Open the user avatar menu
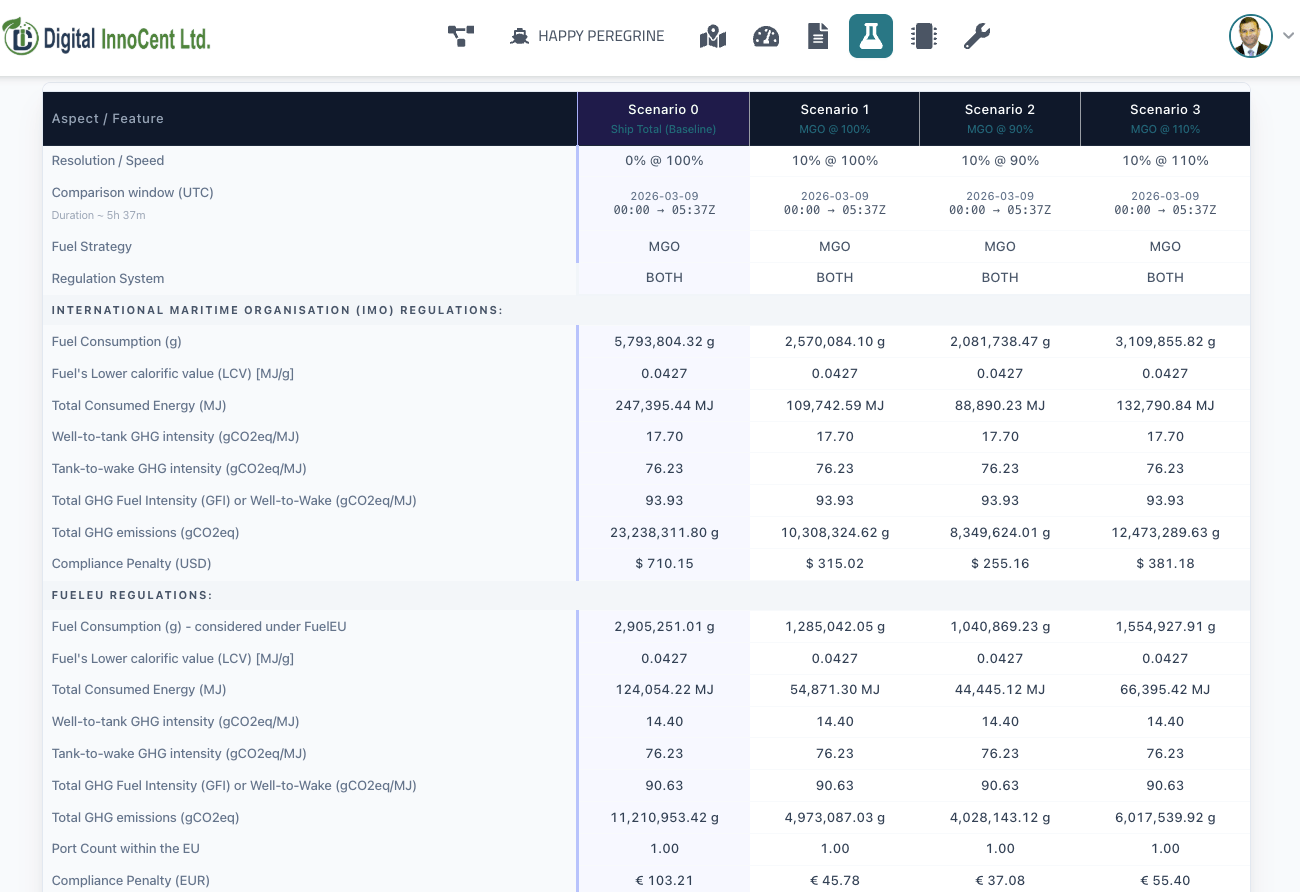1300x892 pixels. coord(1251,36)
